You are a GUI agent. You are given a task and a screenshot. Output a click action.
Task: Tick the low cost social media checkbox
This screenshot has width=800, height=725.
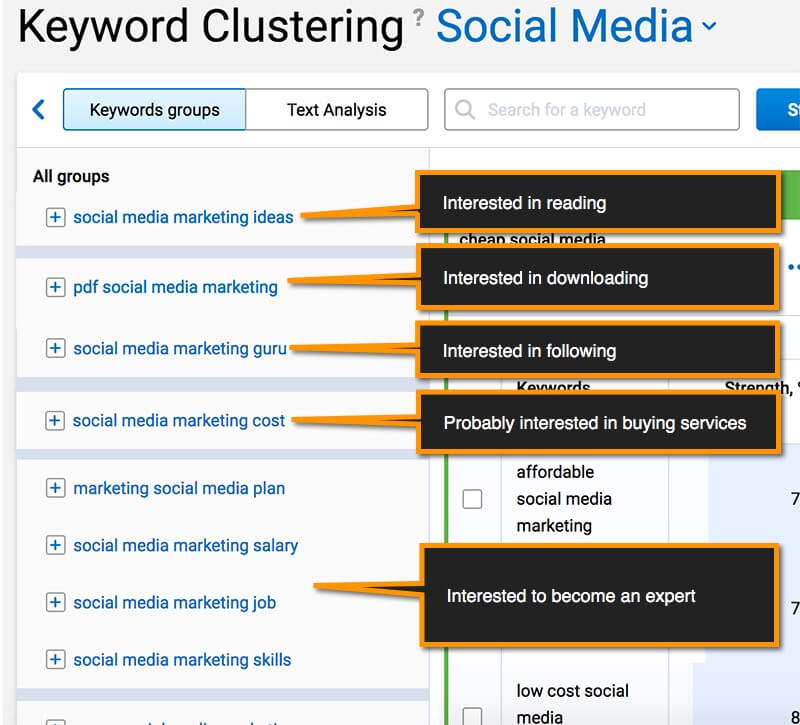click(472, 715)
